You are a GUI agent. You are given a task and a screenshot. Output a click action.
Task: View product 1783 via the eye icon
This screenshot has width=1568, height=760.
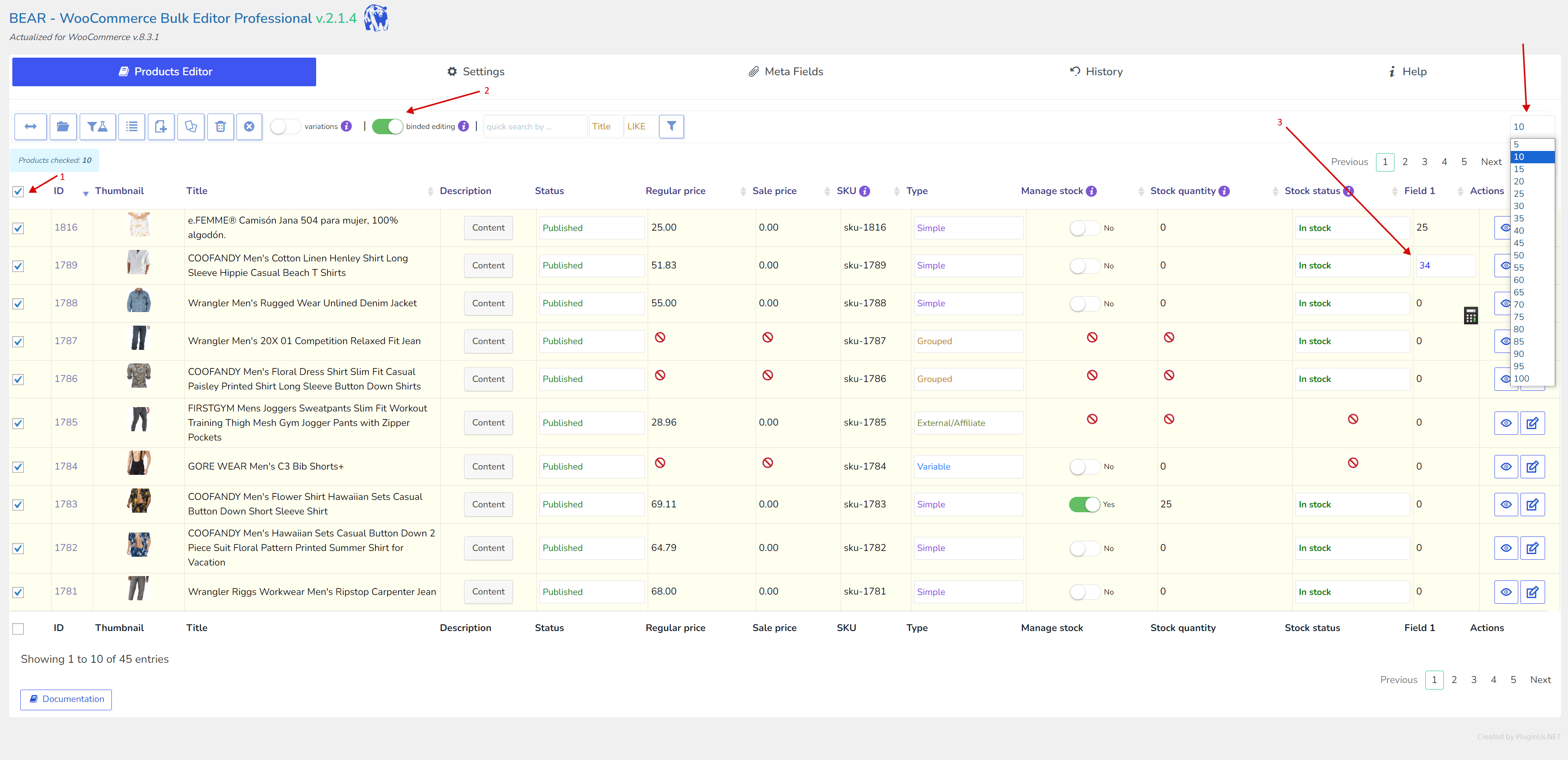point(1506,504)
